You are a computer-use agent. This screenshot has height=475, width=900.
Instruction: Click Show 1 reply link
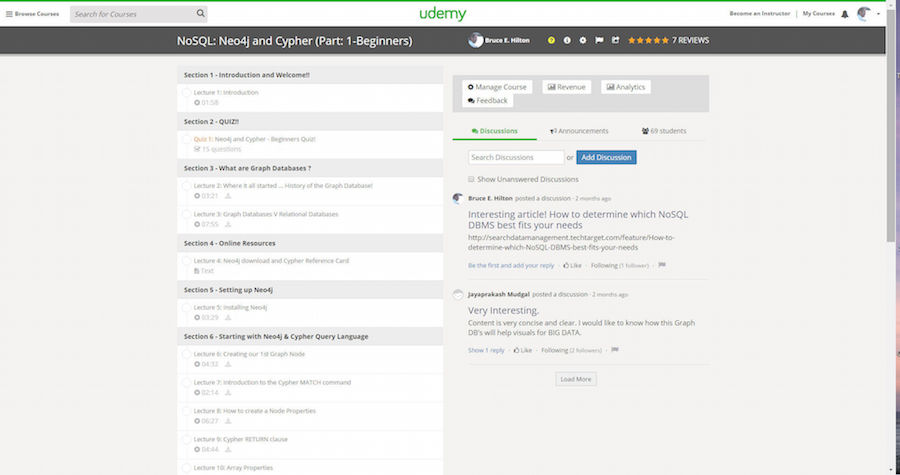coord(486,350)
